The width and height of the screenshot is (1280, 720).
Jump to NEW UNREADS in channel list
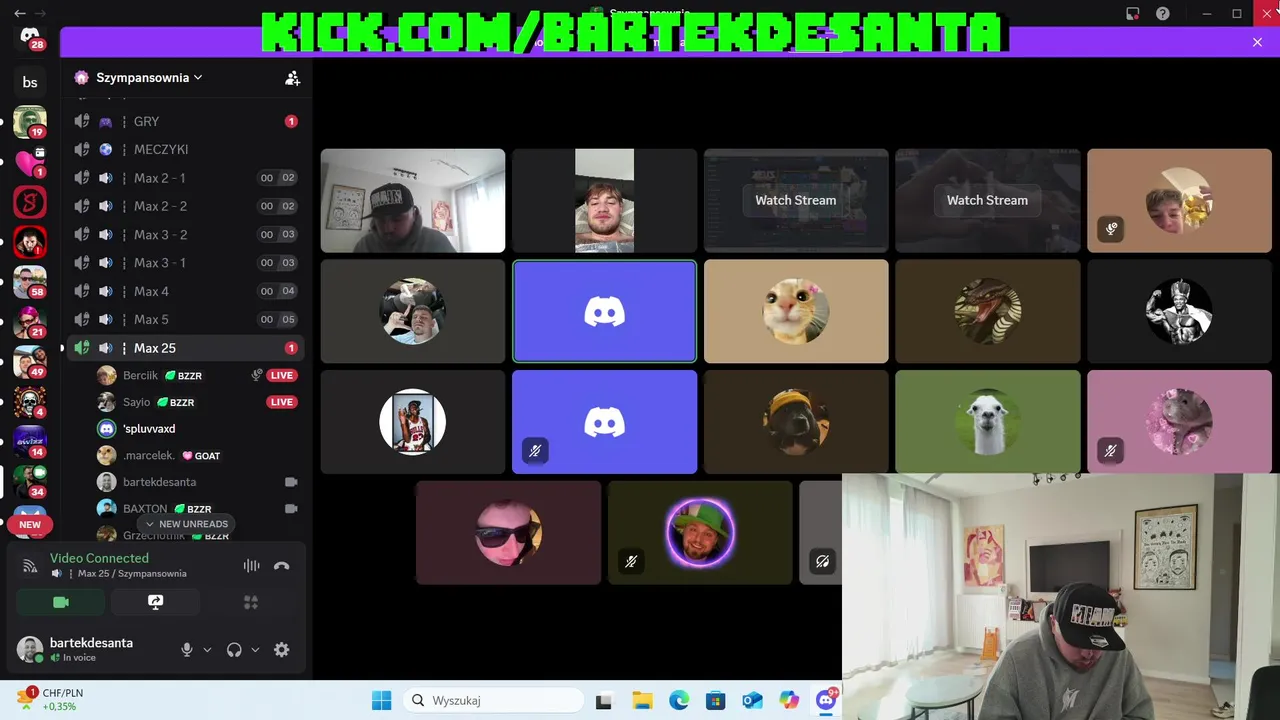pos(187,524)
